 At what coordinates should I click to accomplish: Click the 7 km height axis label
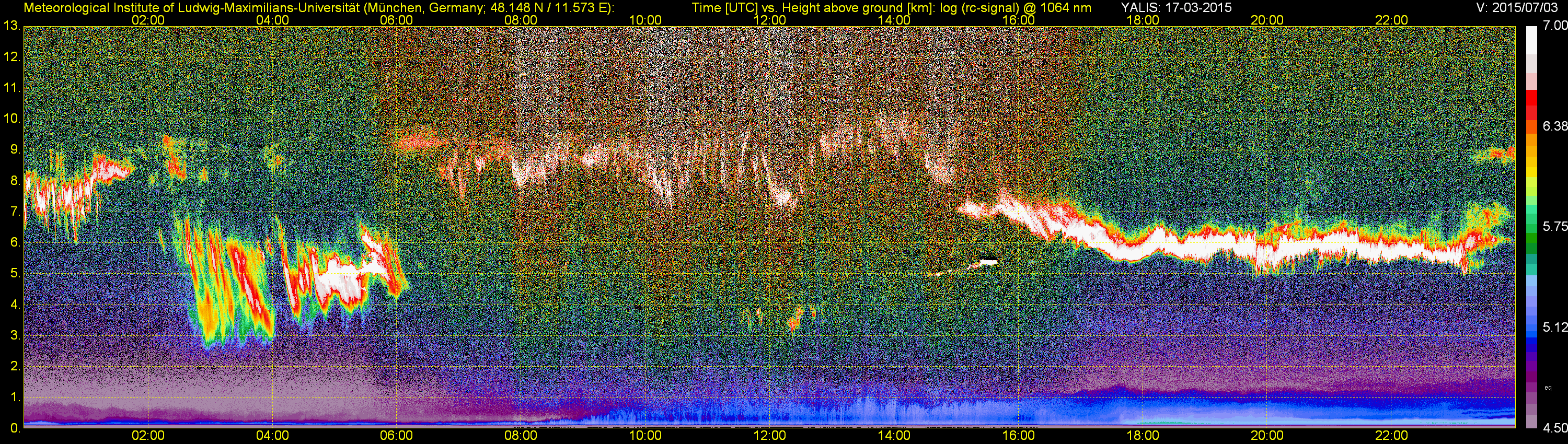pyautogui.click(x=15, y=212)
